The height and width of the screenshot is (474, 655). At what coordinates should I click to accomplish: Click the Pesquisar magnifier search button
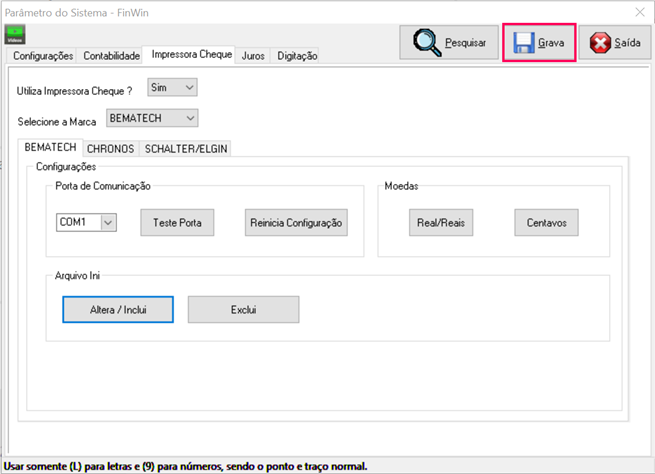pyautogui.click(x=449, y=44)
